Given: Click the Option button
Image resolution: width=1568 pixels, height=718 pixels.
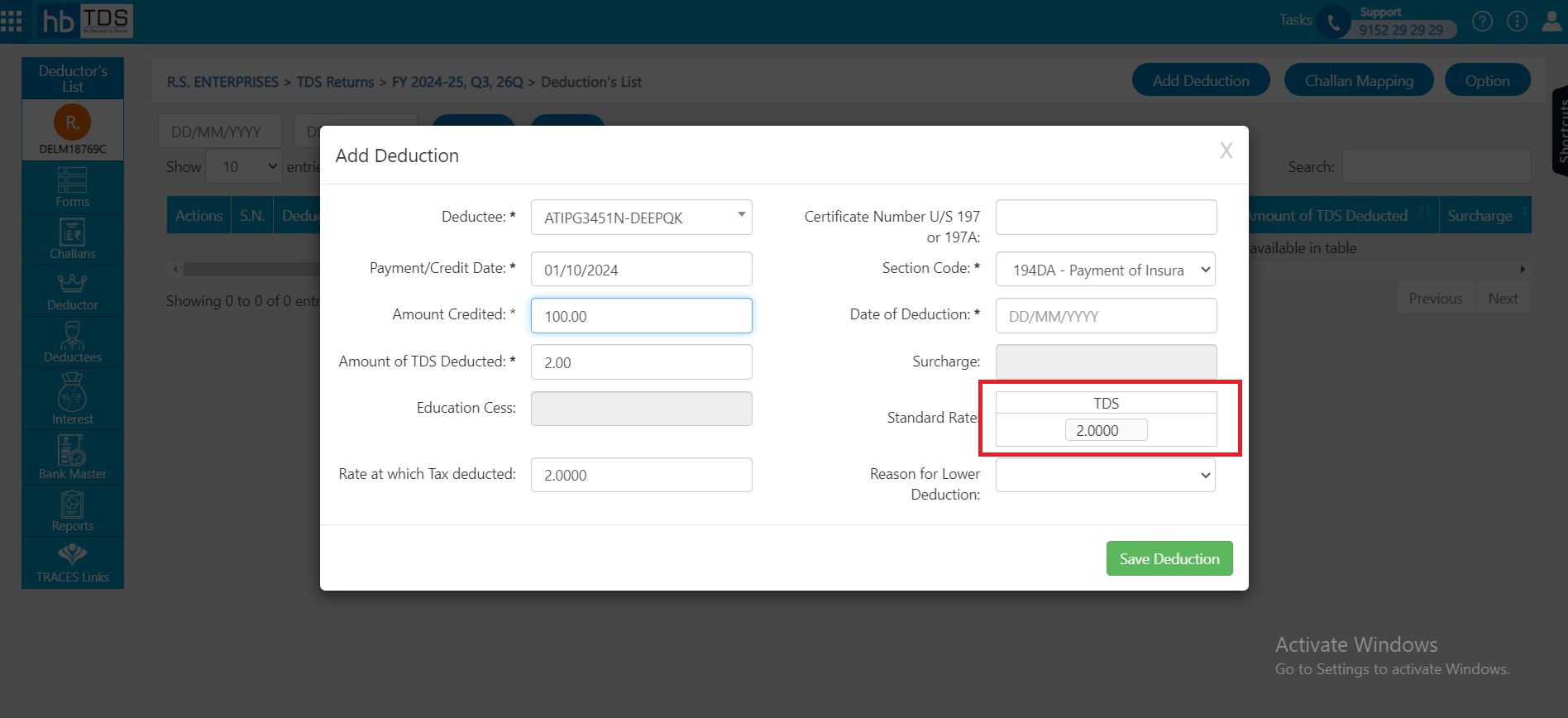Looking at the screenshot, I should [x=1487, y=80].
